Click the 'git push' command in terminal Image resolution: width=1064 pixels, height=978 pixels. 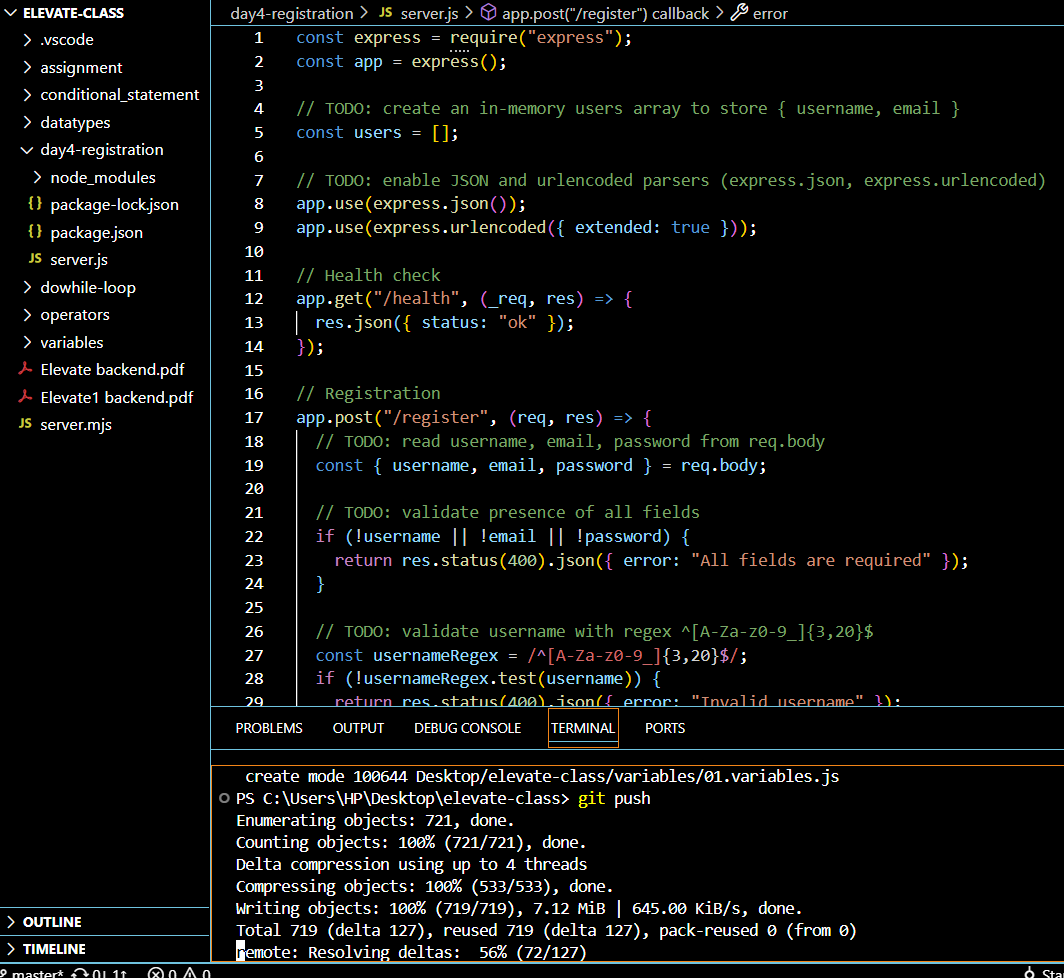tap(614, 798)
